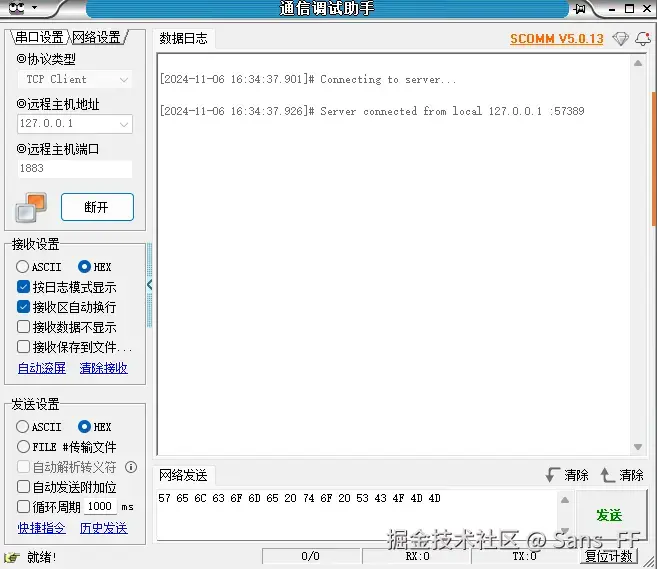The height and width of the screenshot is (569, 657).
Task: Click the left 清除 arrow icon
Action: [x=553, y=475]
